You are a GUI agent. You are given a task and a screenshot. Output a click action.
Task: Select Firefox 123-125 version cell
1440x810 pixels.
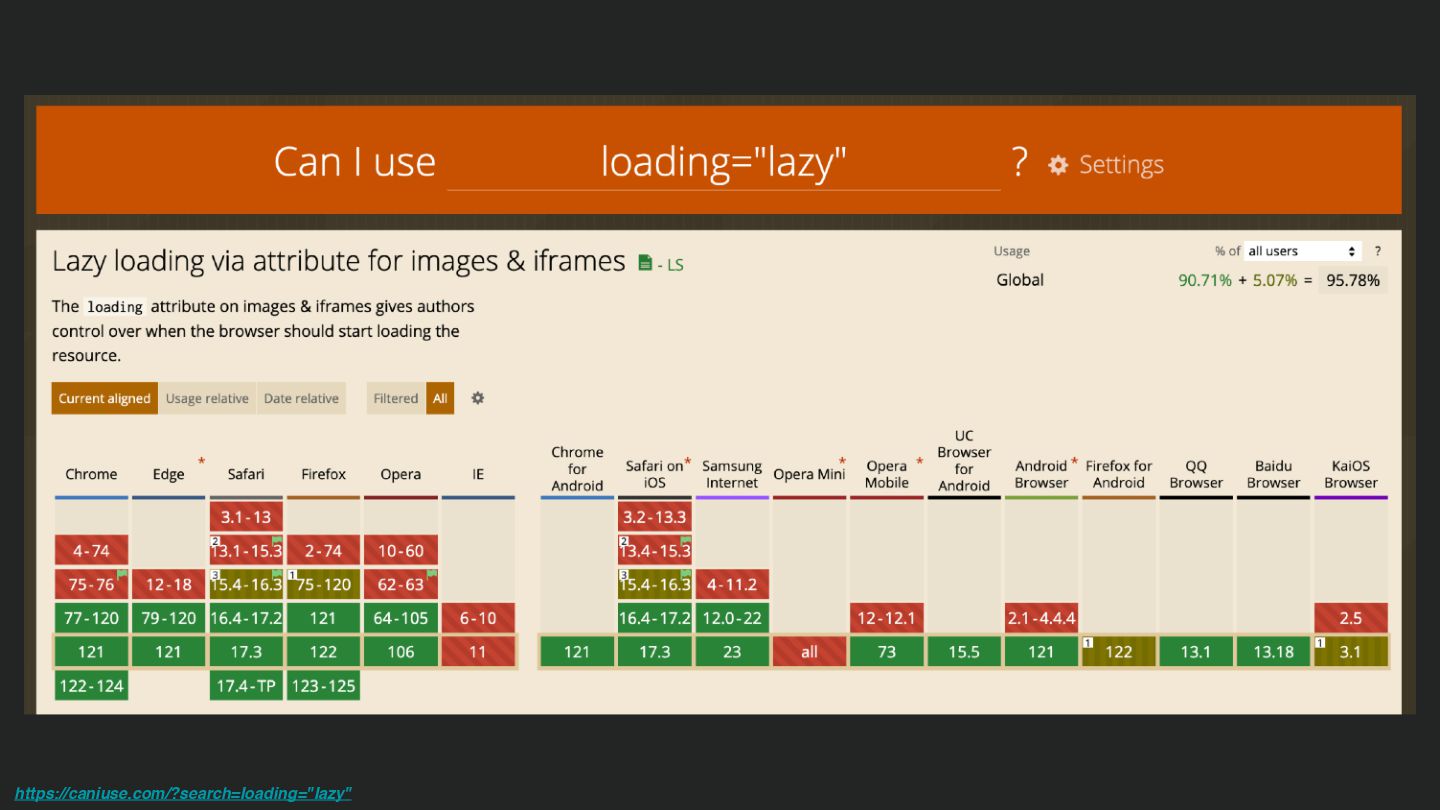pyautogui.click(x=323, y=685)
